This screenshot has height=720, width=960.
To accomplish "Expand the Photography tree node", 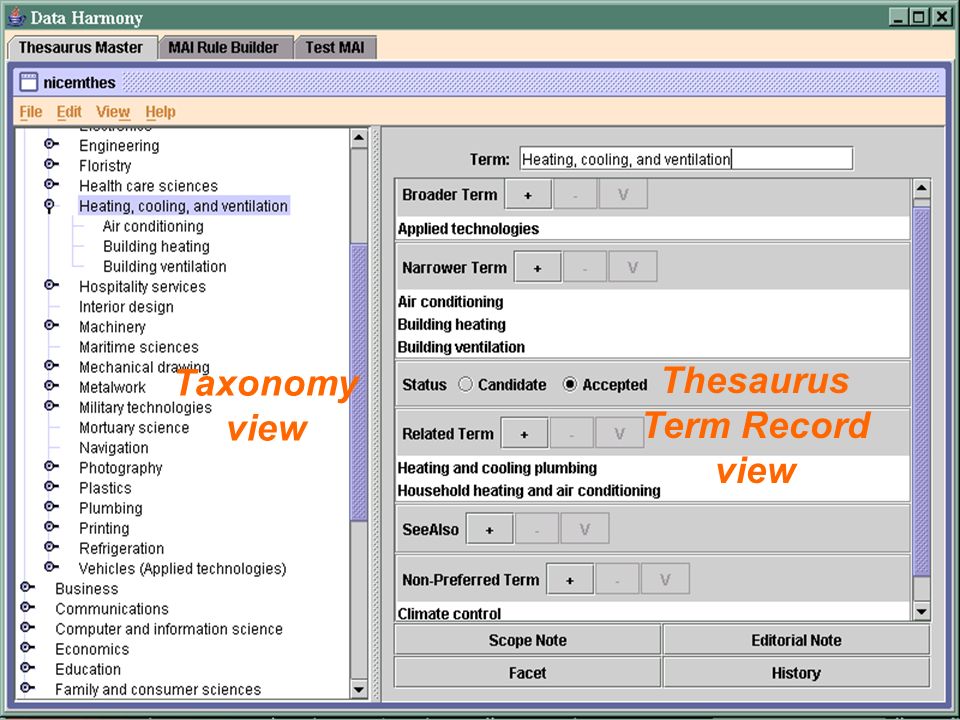I will click(x=51, y=466).
